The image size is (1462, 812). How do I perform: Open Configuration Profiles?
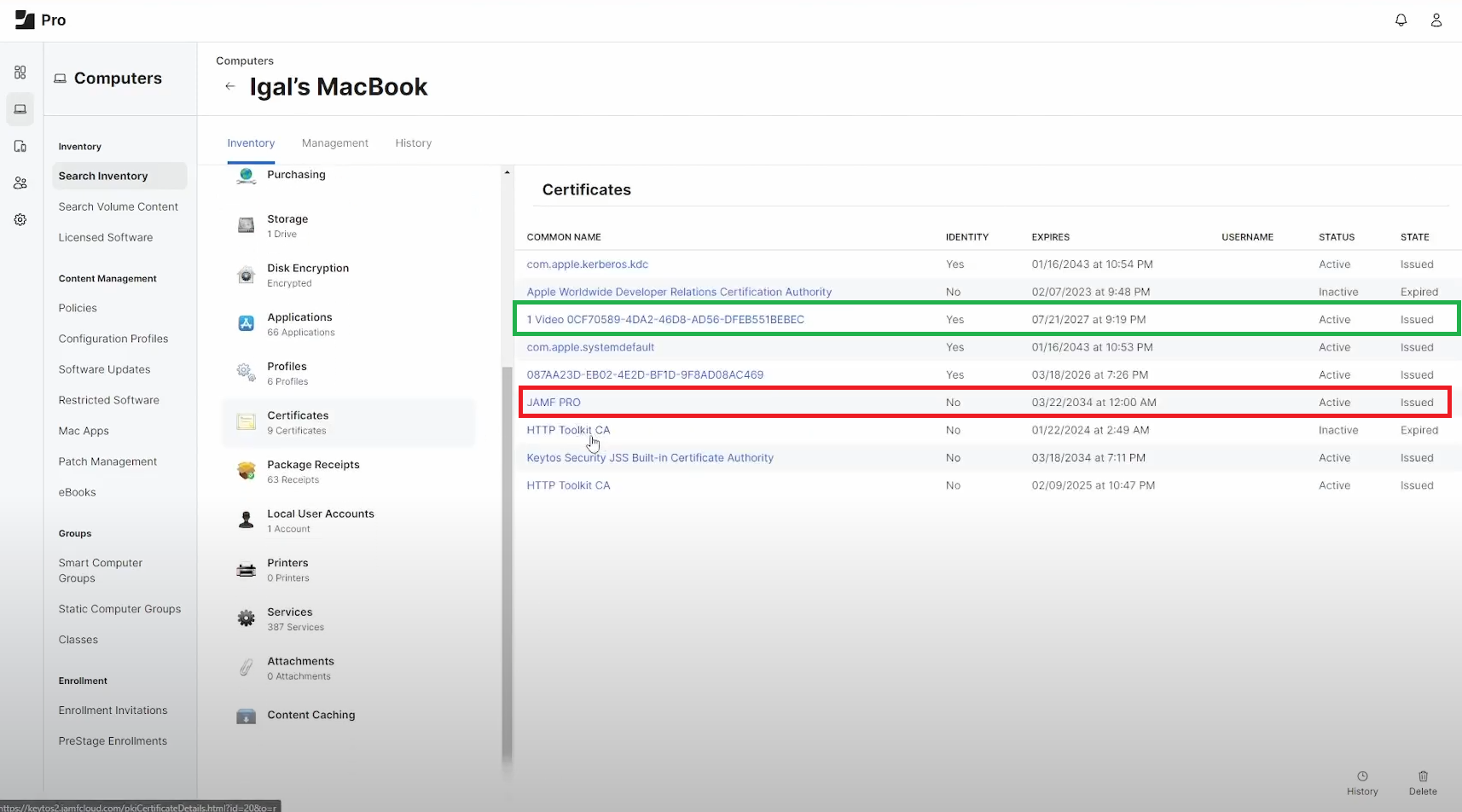tap(113, 339)
